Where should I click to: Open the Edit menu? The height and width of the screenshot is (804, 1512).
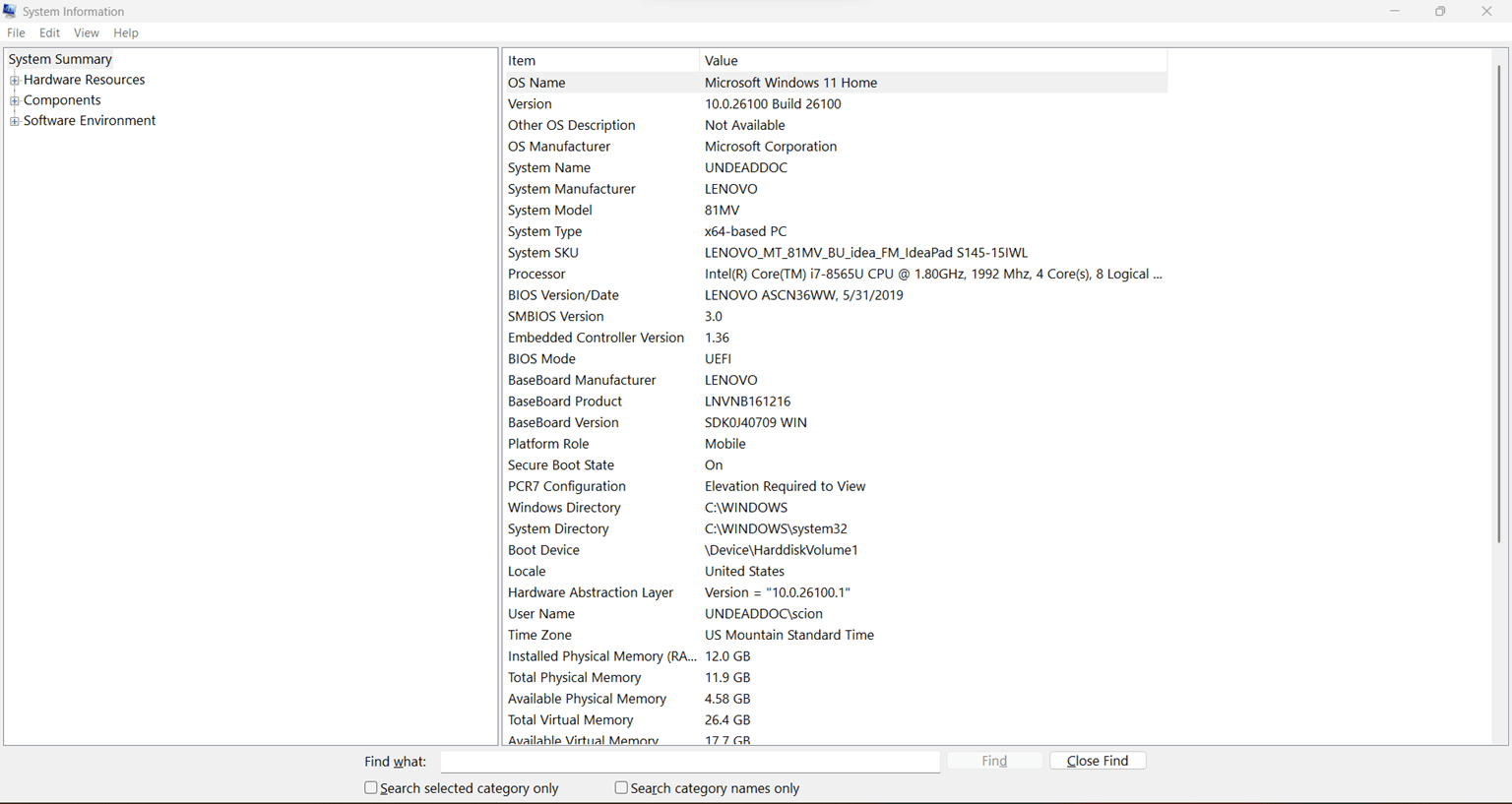click(x=49, y=33)
